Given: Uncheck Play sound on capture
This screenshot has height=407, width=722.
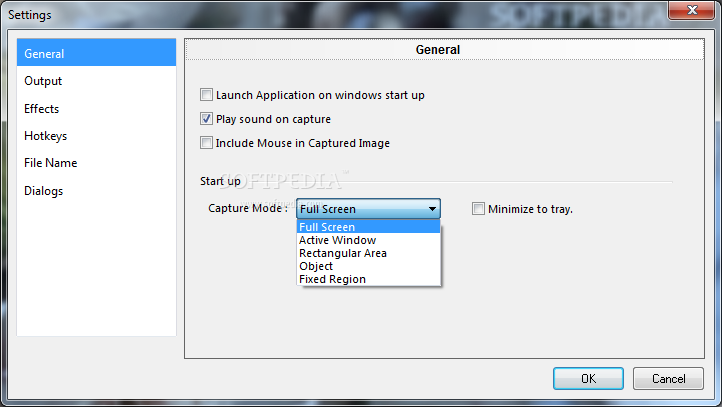Looking at the screenshot, I should (206, 119).
